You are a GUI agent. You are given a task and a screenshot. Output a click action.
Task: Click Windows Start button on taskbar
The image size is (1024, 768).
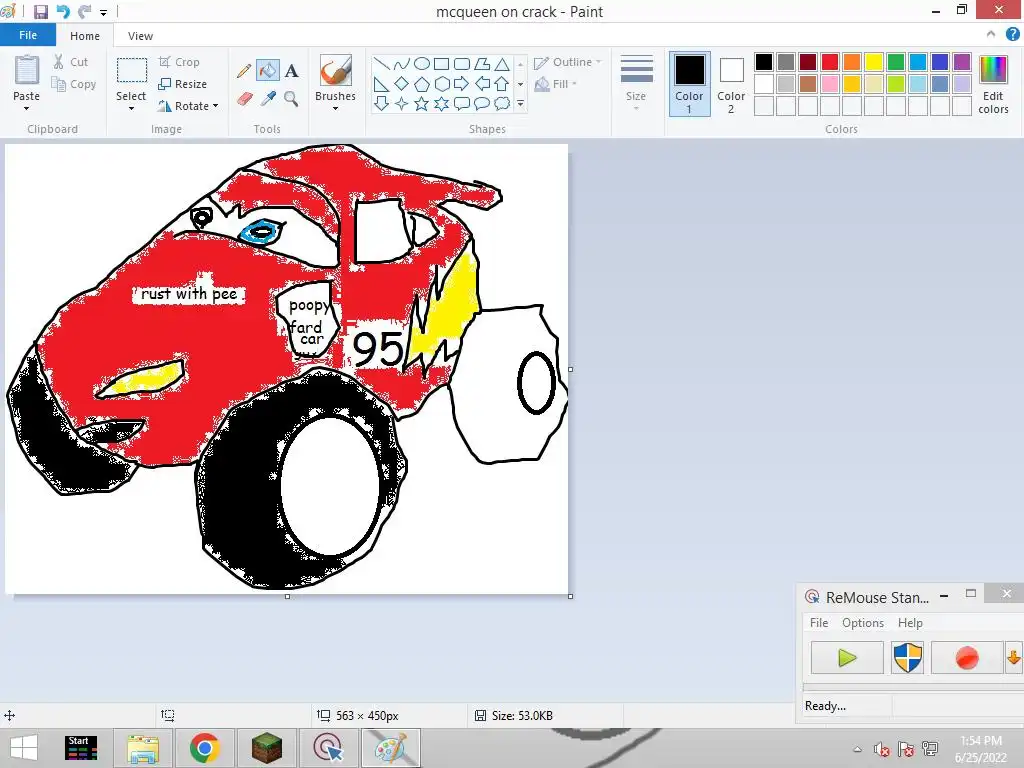tap(24, 748)
